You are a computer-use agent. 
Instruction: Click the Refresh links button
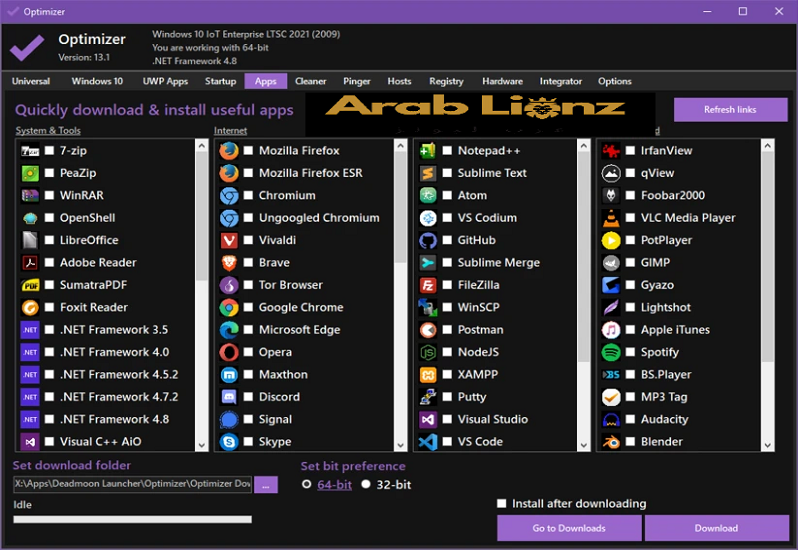[730, 110]
